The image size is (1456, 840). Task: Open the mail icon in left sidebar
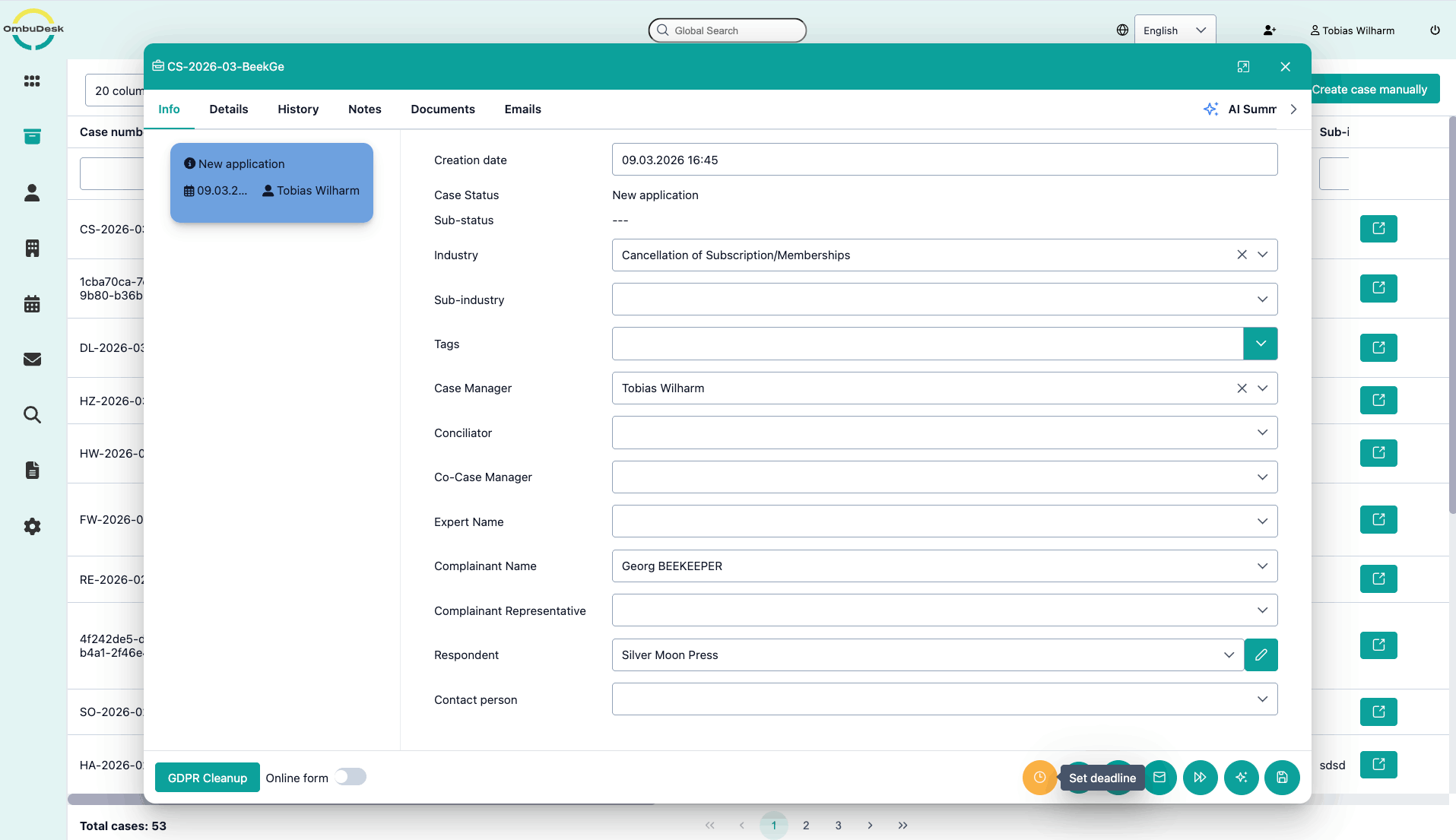(32, 360)
